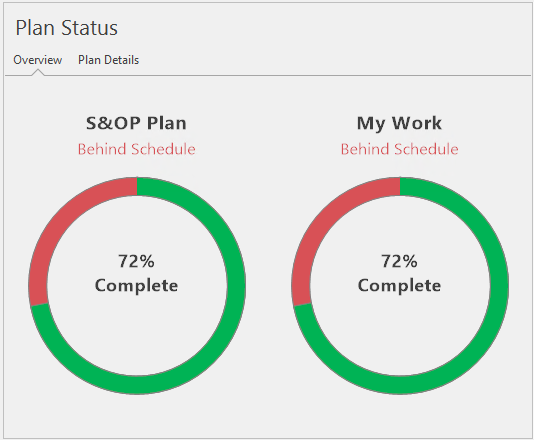Click the Overview tab pointer indicator

click(38, 72)
